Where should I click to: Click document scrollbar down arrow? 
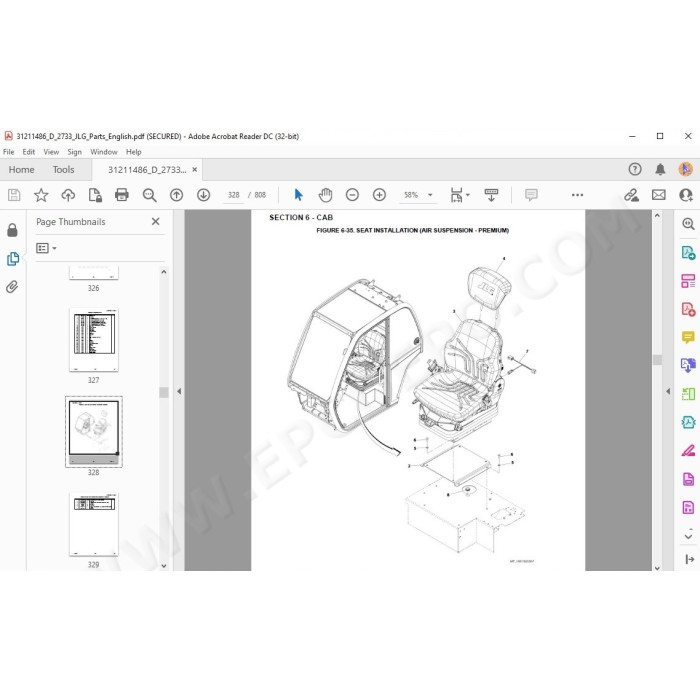pos(657,568)
